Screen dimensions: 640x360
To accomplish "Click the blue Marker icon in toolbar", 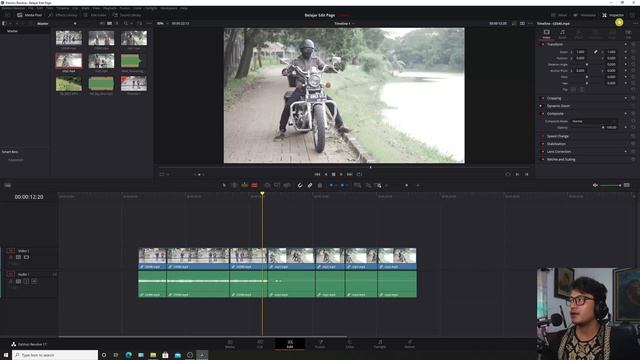I will (x=342, y=185).
